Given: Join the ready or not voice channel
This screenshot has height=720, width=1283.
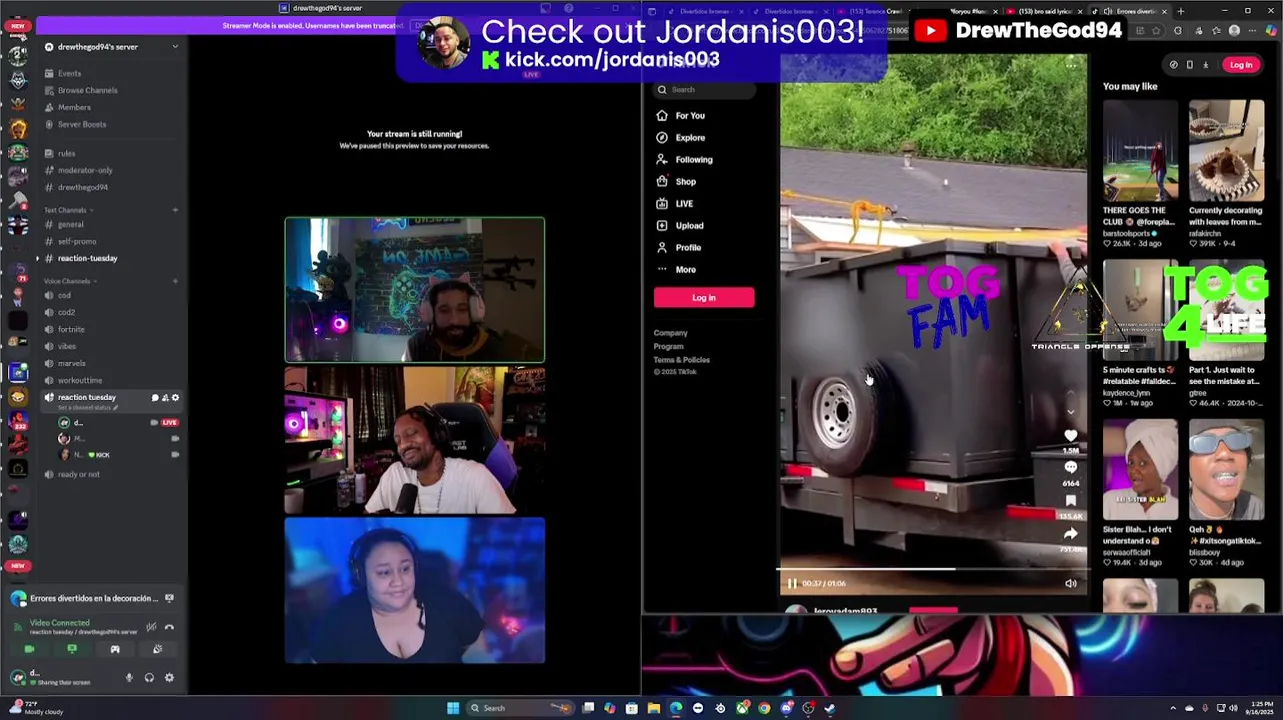Looking at the screenshot, I should [78, 474].
